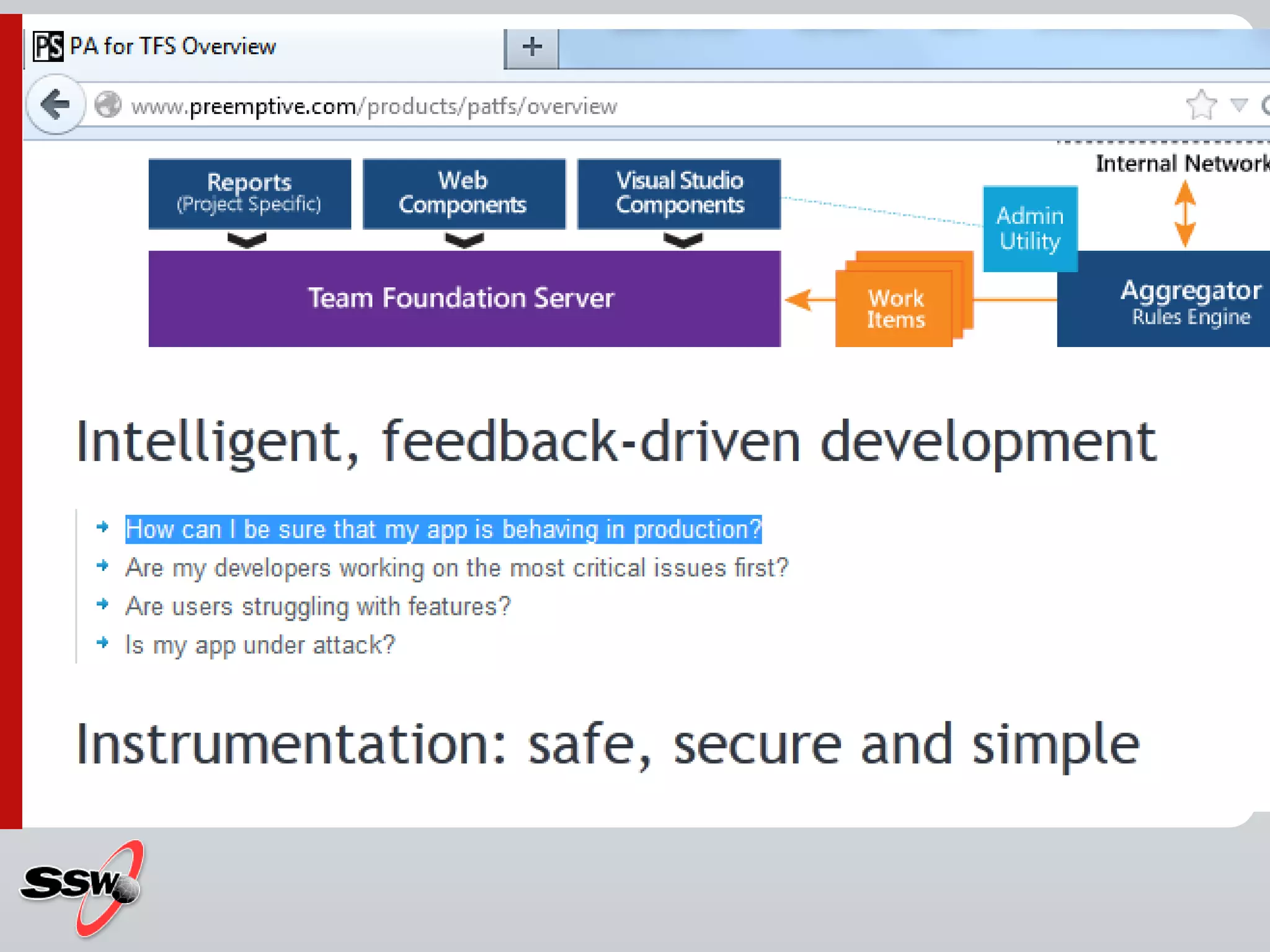Click the orange Internal Network double arrow
The width and height of the screenshot is (1270, 952).
[x=1185, y=214]
